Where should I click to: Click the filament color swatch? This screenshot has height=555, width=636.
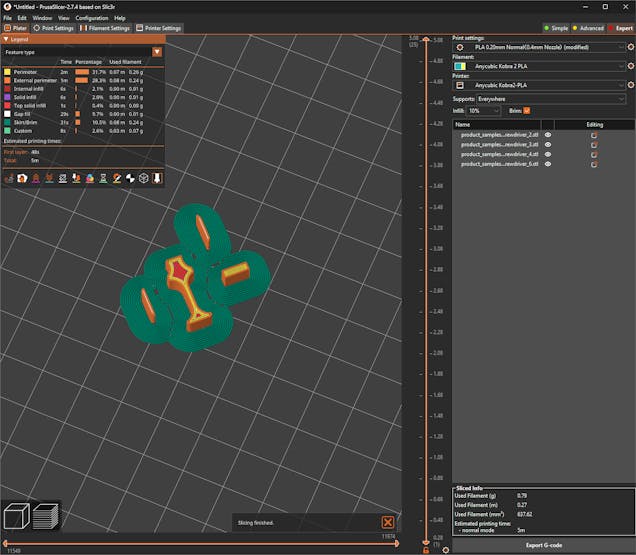pyautogui.click(x=459, y=66)
